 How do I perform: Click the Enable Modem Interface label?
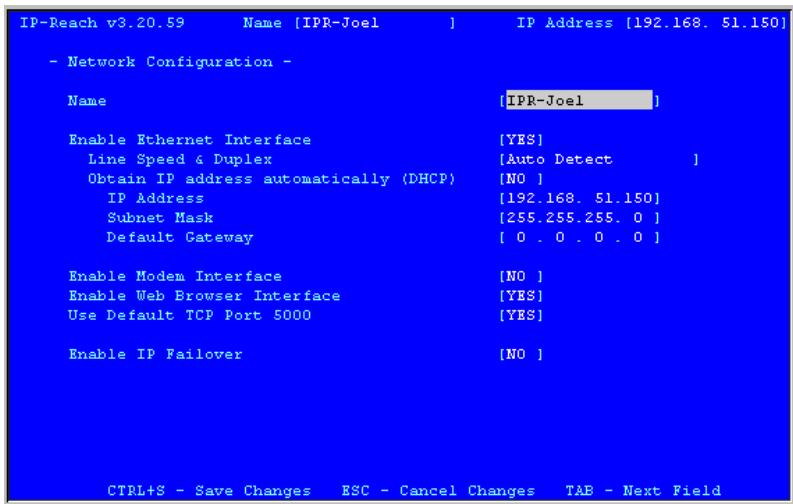[x=175, y=277]
